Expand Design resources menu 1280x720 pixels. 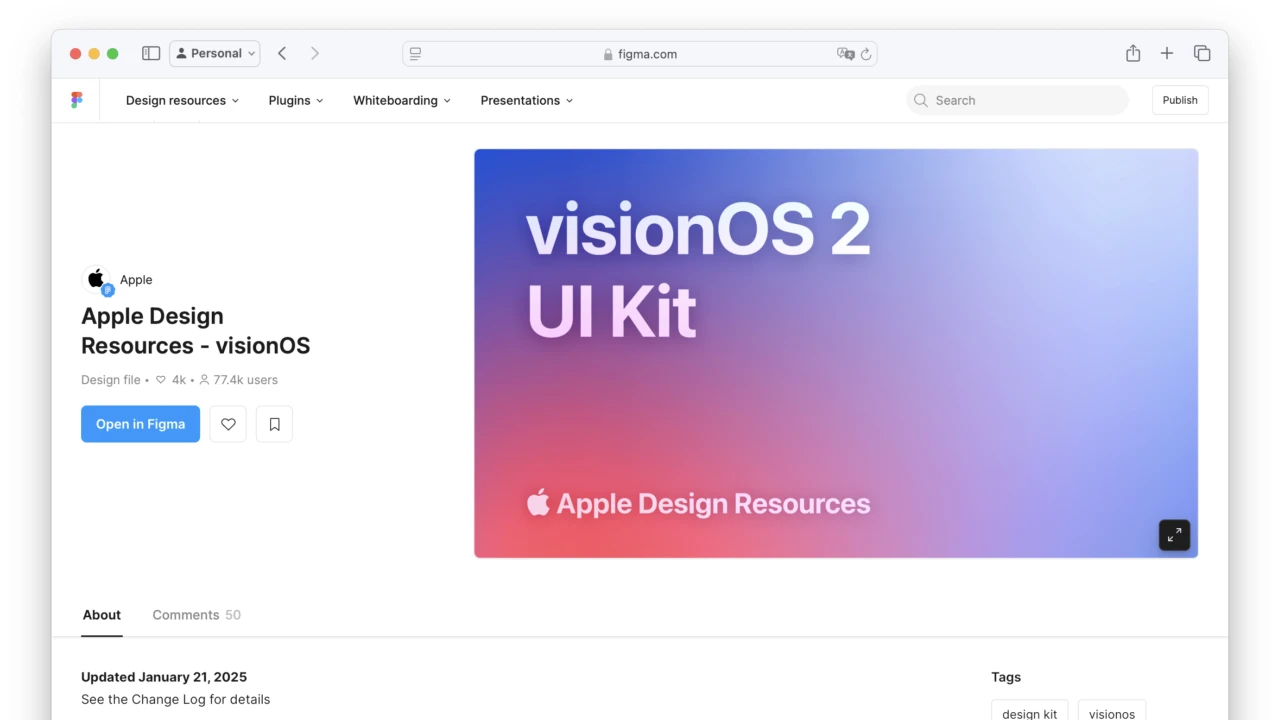(182, 100)
